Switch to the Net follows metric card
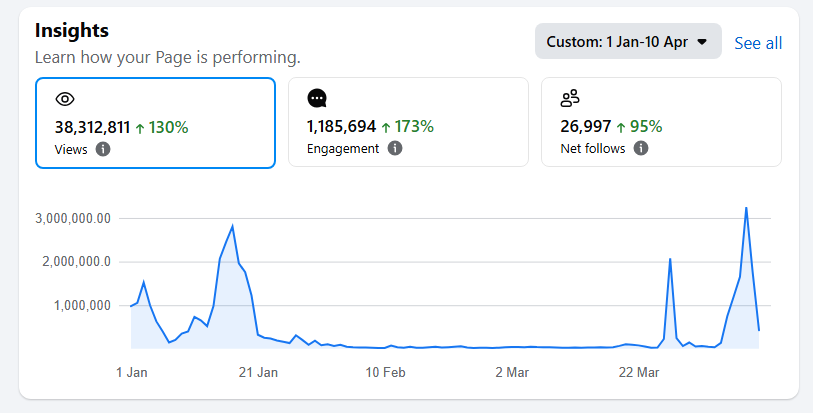This screenshot has height=413, width=813. [661, 122]
